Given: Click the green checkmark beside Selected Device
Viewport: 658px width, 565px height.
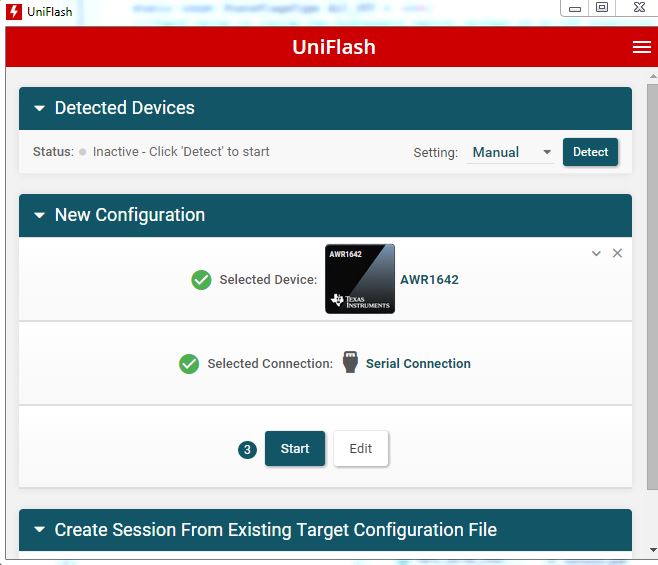Looking at the screenshot, I should click(x=201, y=280).
